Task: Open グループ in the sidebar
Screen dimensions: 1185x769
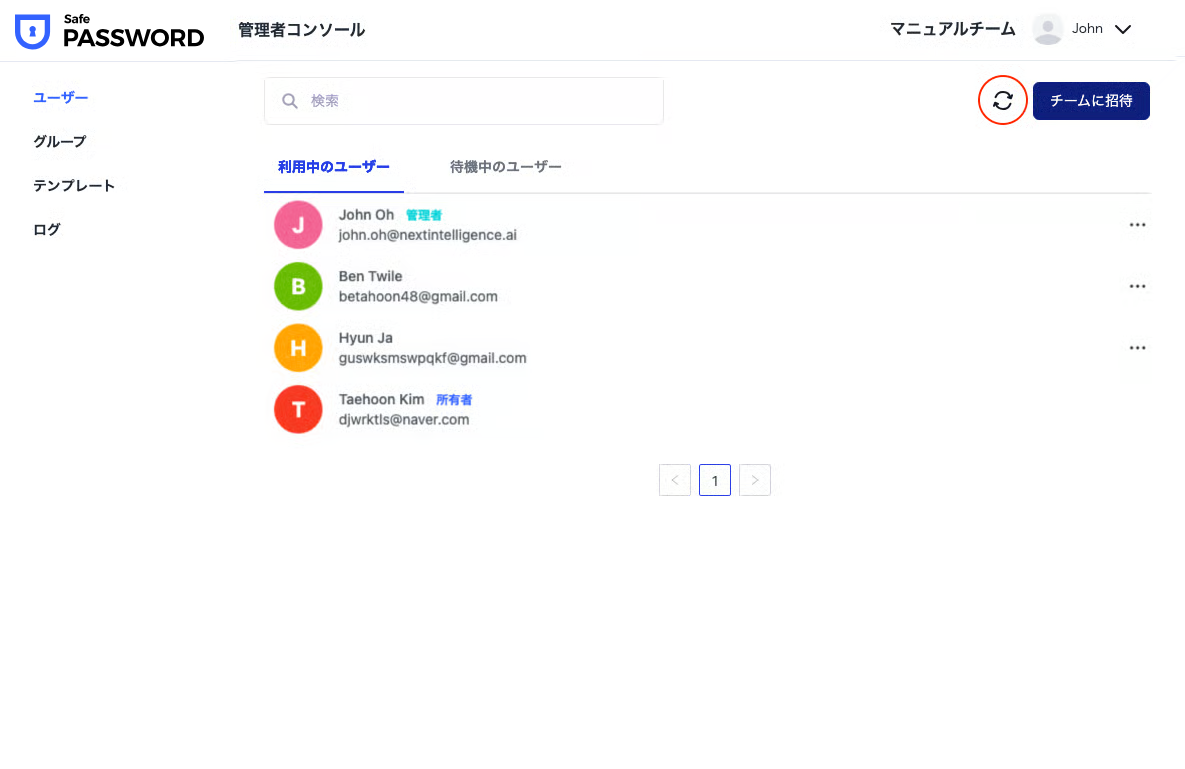Action: (x=60, y=142)
